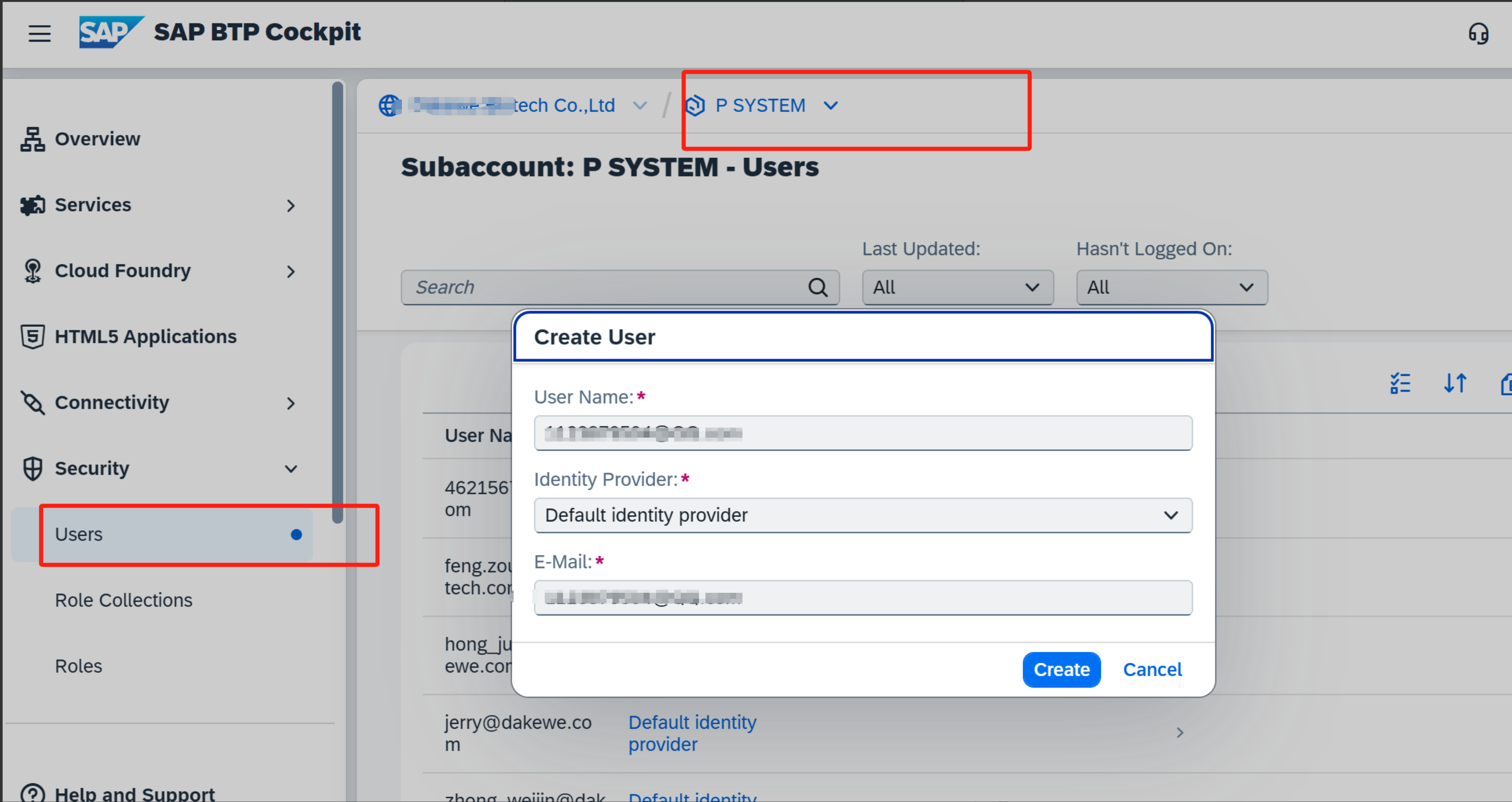Click the select columns checklist icon
1512x802 pixels.
click(1400, 384)
